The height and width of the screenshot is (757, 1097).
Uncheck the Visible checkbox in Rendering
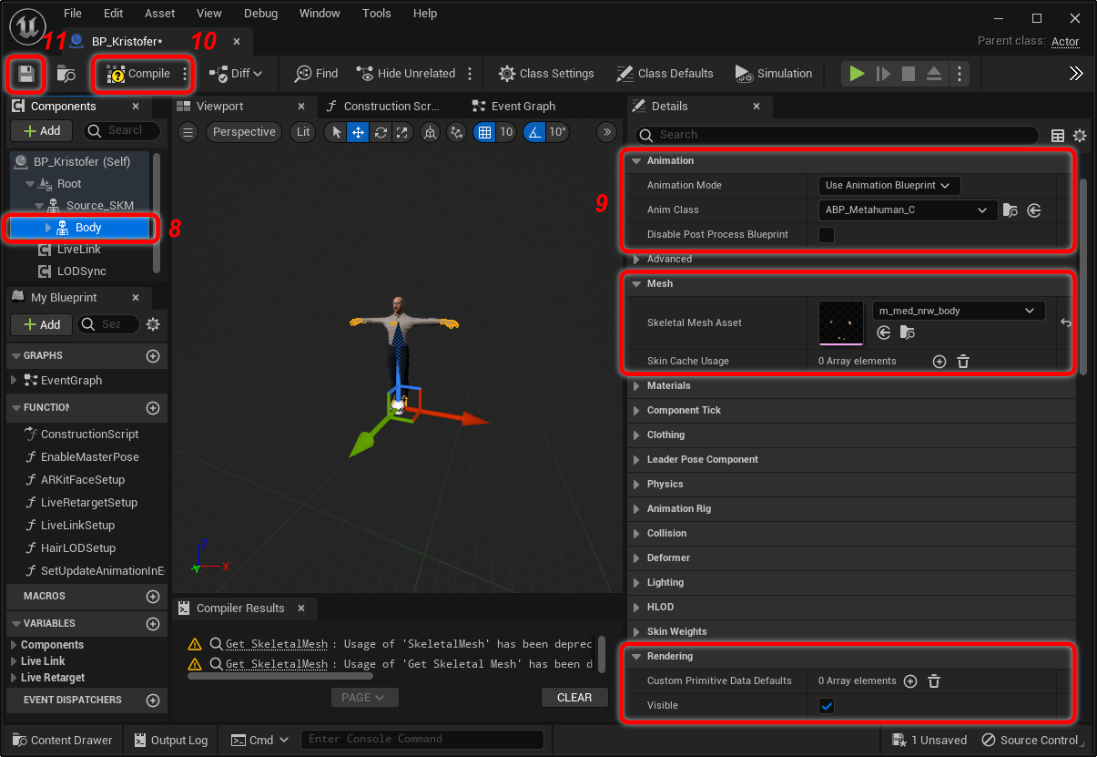click(827, 706)
